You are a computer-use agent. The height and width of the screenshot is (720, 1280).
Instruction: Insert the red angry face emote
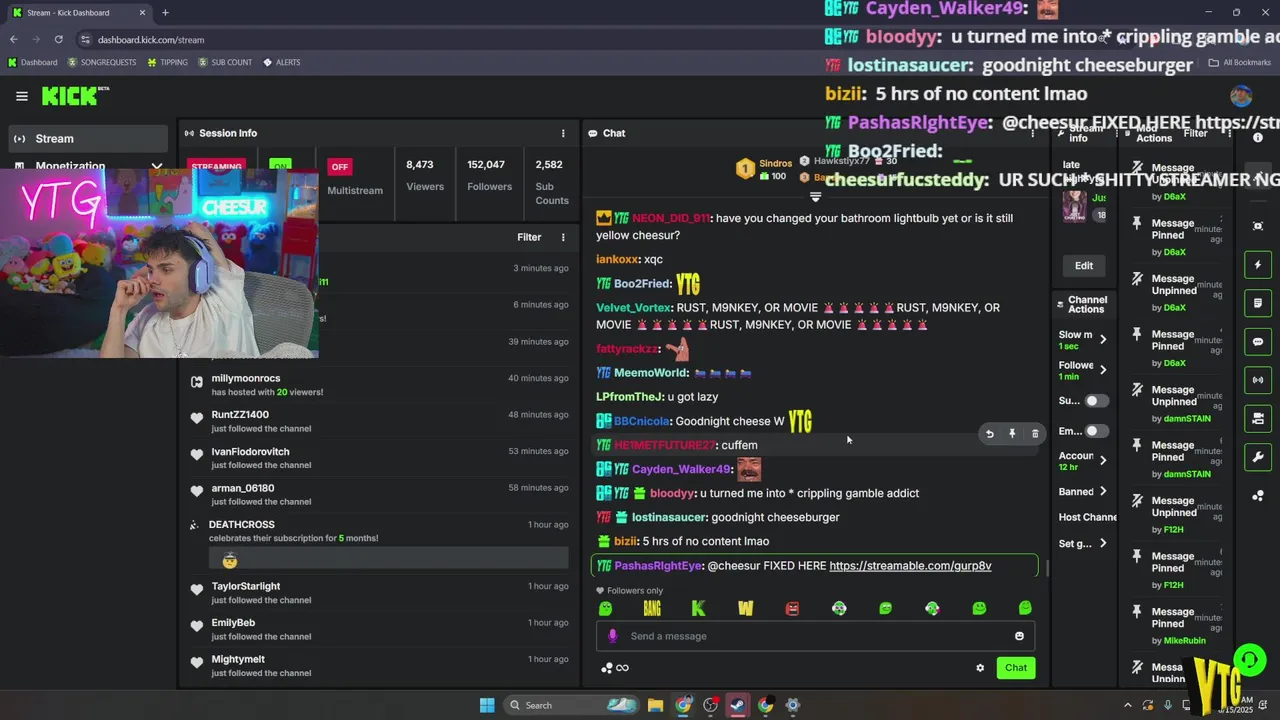click(x=792, y=608)
